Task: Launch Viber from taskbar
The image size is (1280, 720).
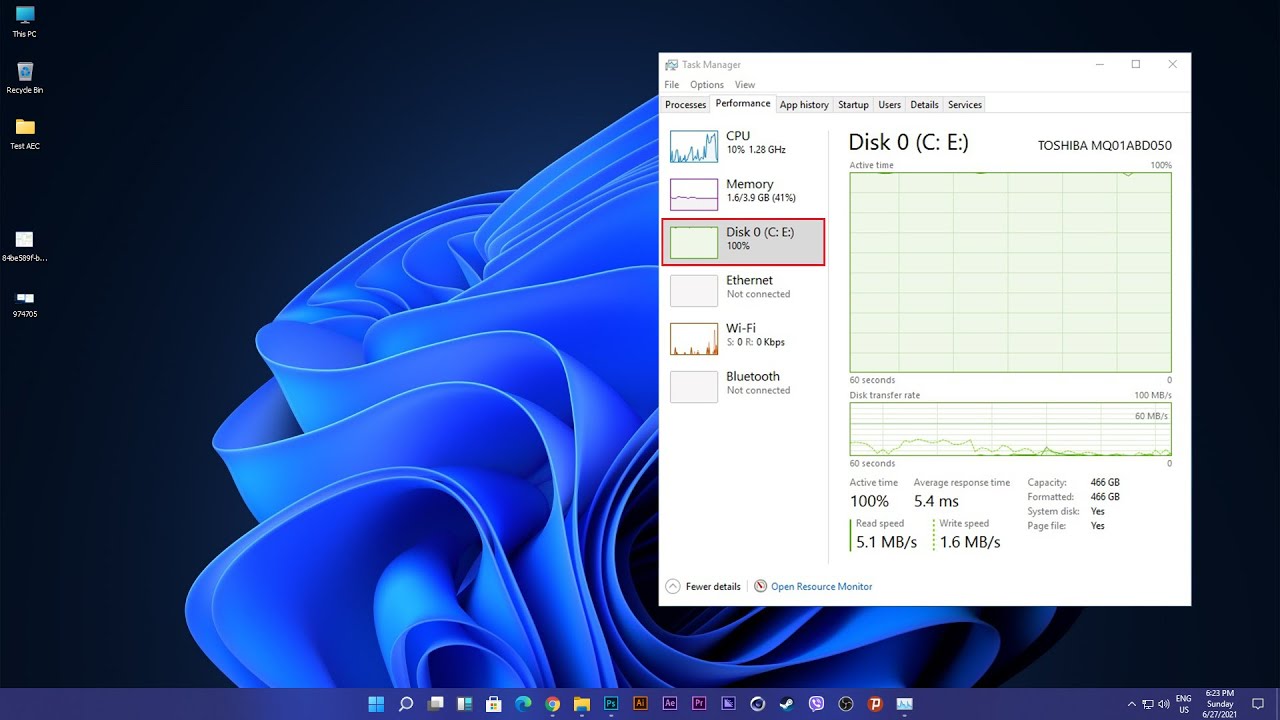Action: (x=816, y=704)
